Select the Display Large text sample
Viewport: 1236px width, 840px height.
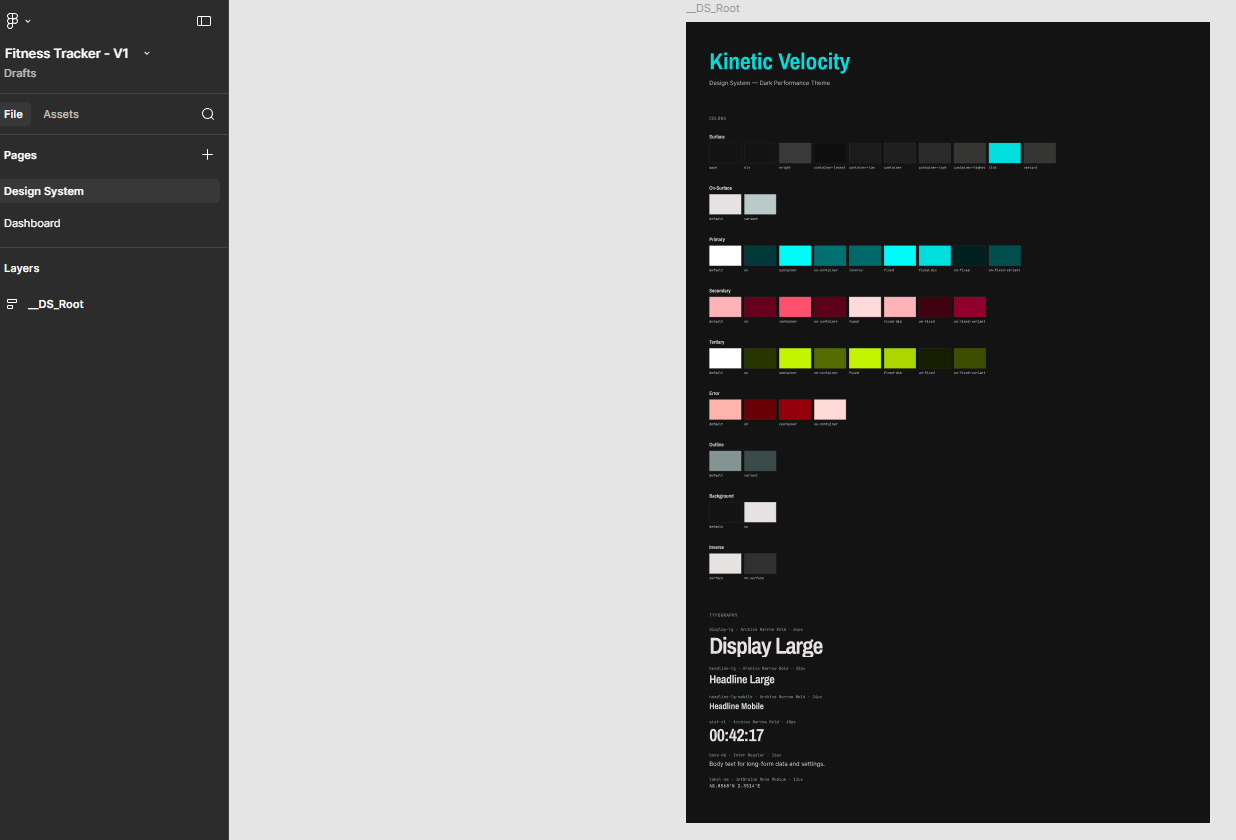click(x=766, y=646)
